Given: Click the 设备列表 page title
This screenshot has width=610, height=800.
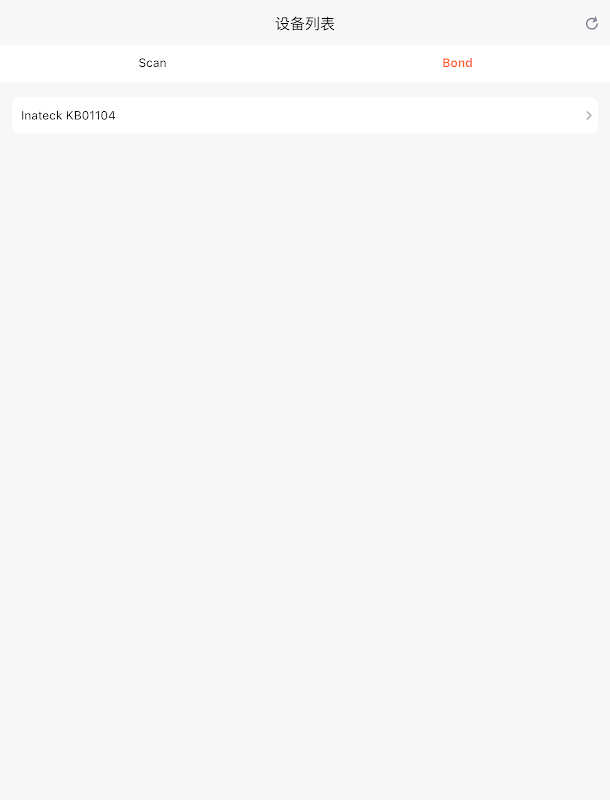Looking at the screenshot, I should (305, 23).
